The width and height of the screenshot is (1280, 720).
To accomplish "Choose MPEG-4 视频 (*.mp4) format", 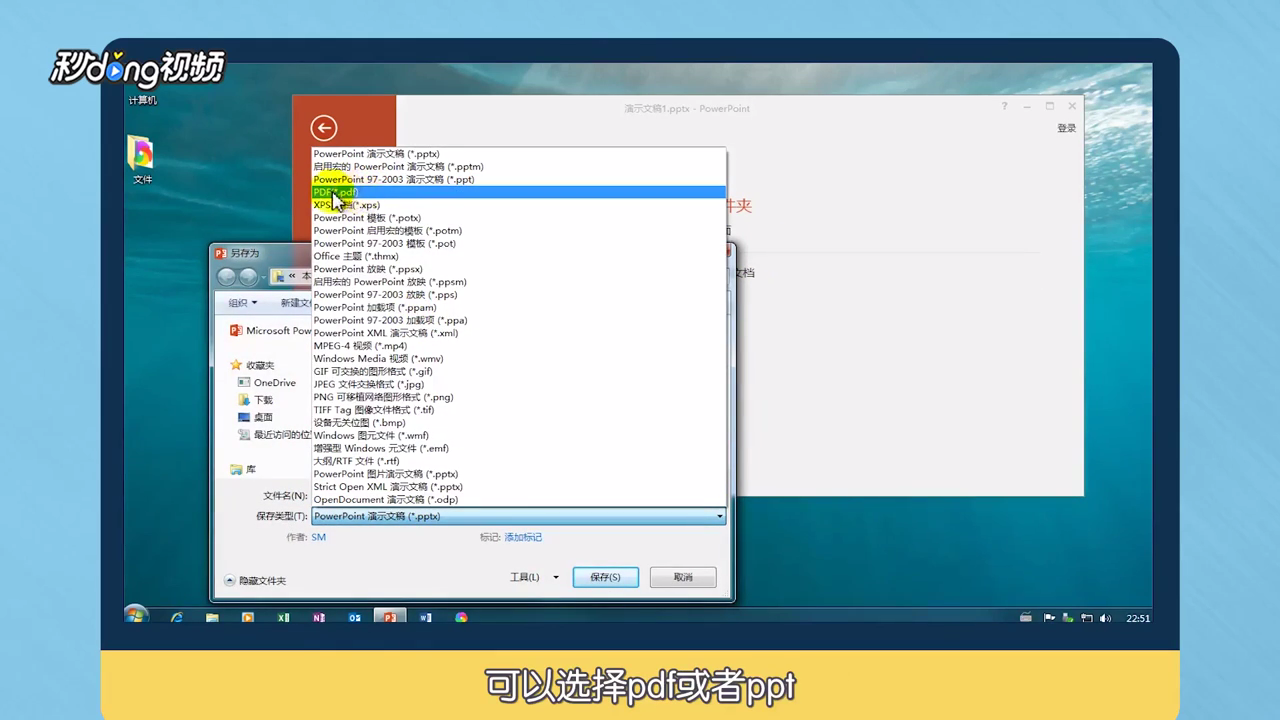I will point(518,346).
